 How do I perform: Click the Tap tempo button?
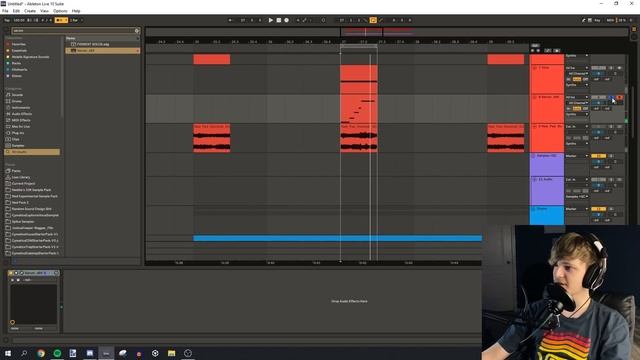tap(7, 20)
